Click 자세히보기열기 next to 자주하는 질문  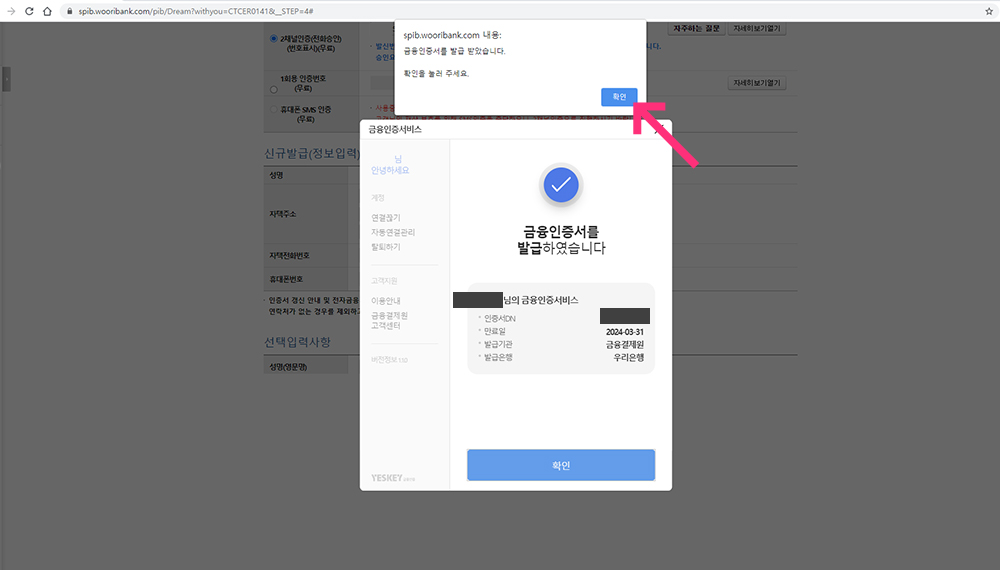click(x=757, y=29)
